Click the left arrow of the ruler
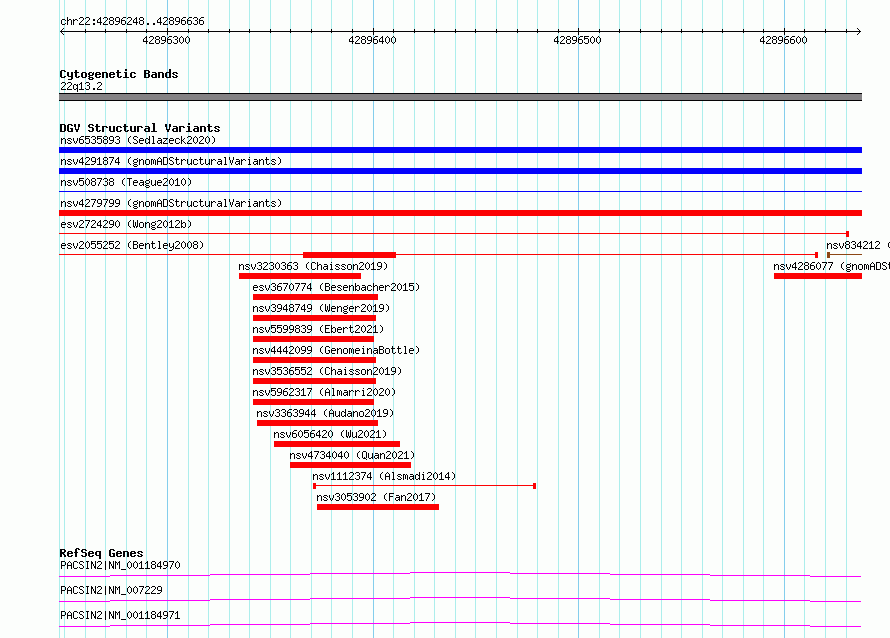Viewport: 890px width, 638px height. (x=62, y=31)
